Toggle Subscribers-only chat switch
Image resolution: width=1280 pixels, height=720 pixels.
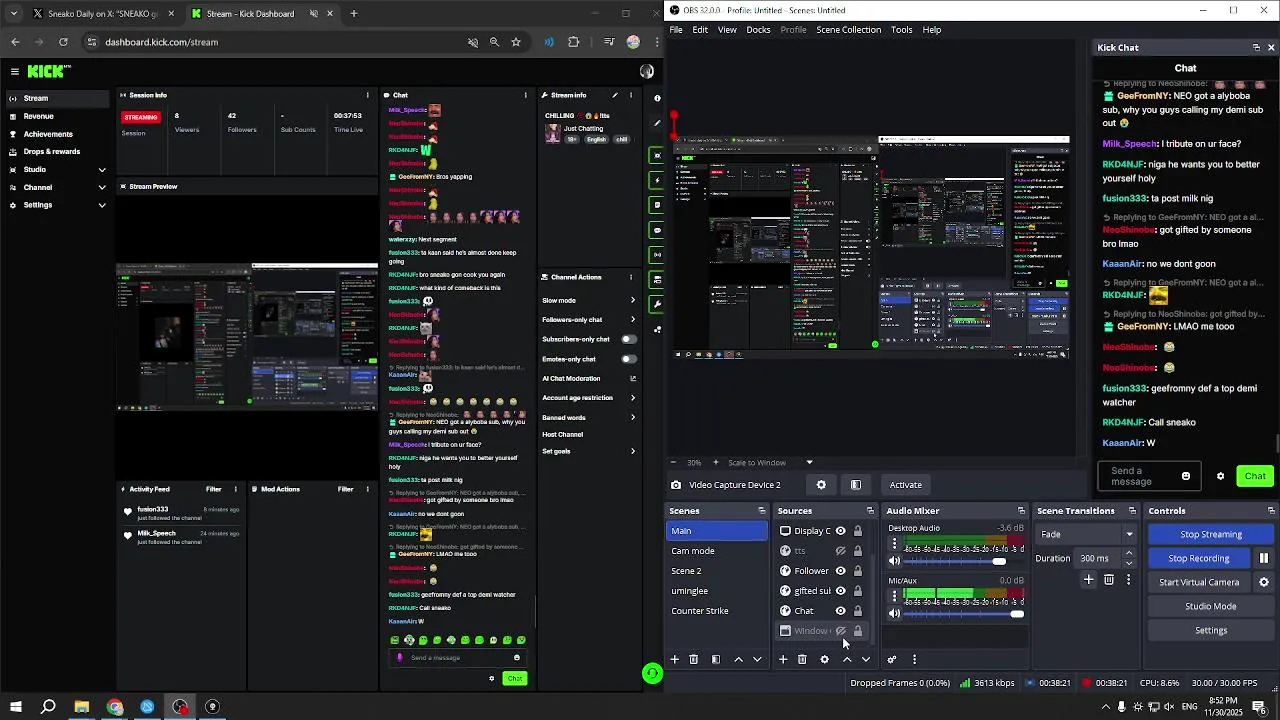(629, 339)
